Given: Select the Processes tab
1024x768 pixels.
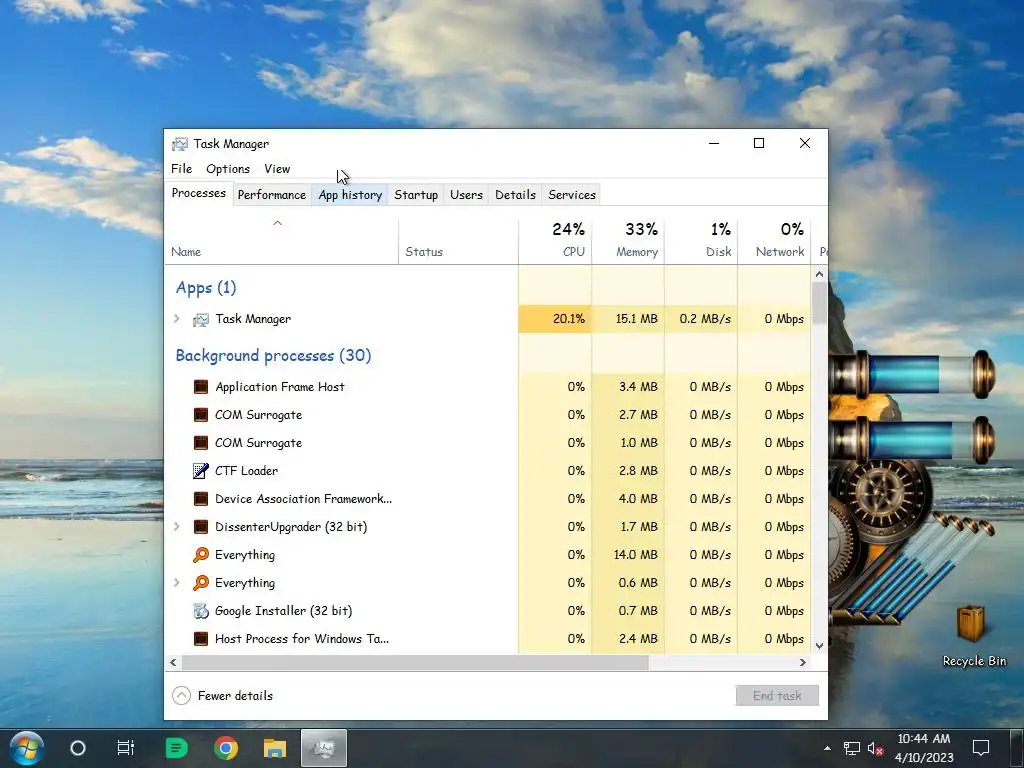Looking at the screenshot, I should pyautogui.click(x=199, y=193).
